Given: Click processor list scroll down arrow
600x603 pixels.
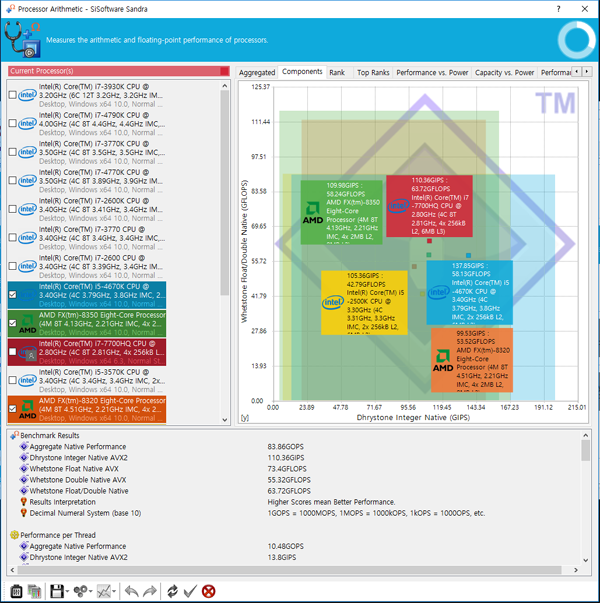Looking at the screenshot, I should click(225, 420).
